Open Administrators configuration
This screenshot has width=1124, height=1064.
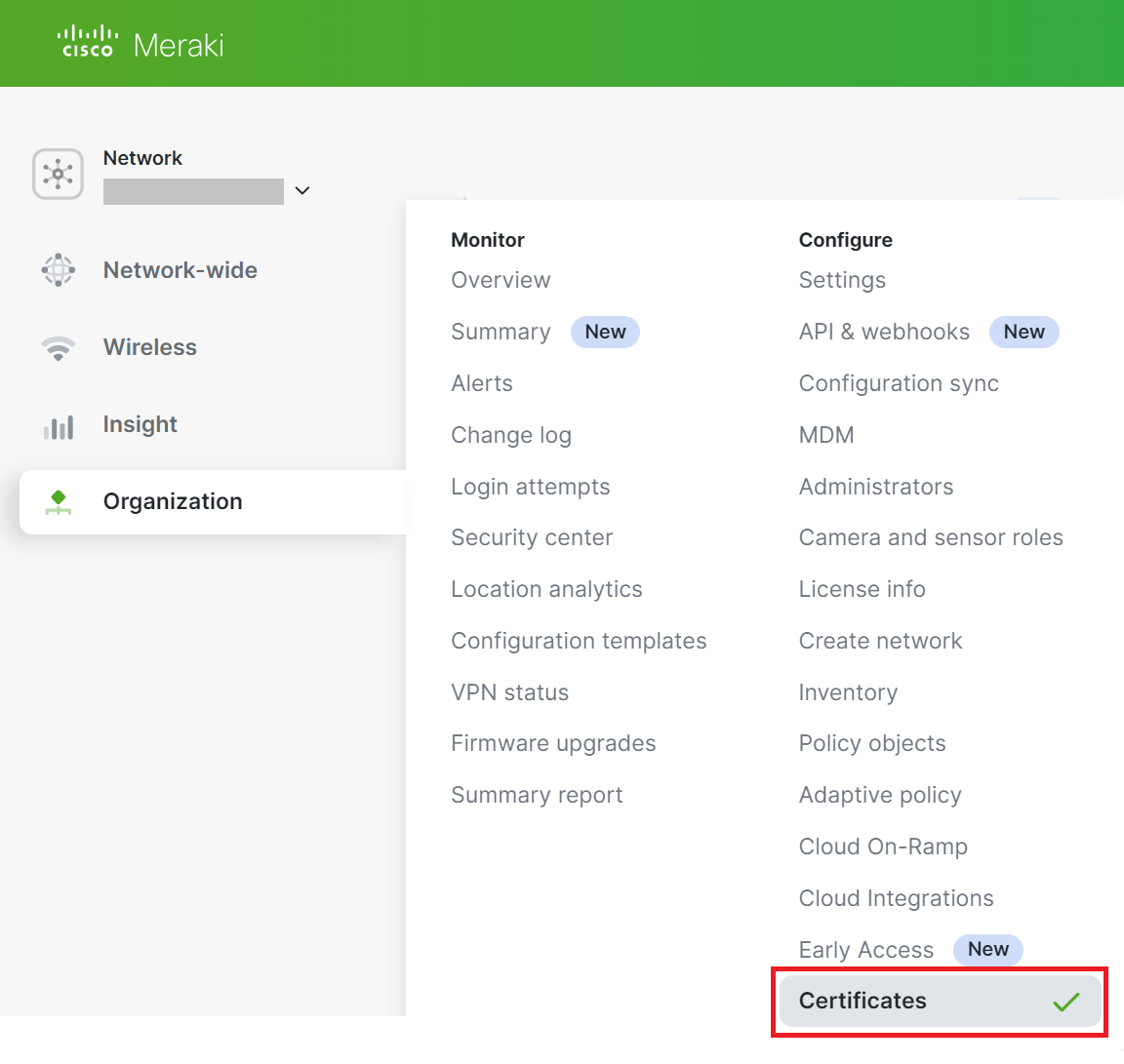(876, 487)
